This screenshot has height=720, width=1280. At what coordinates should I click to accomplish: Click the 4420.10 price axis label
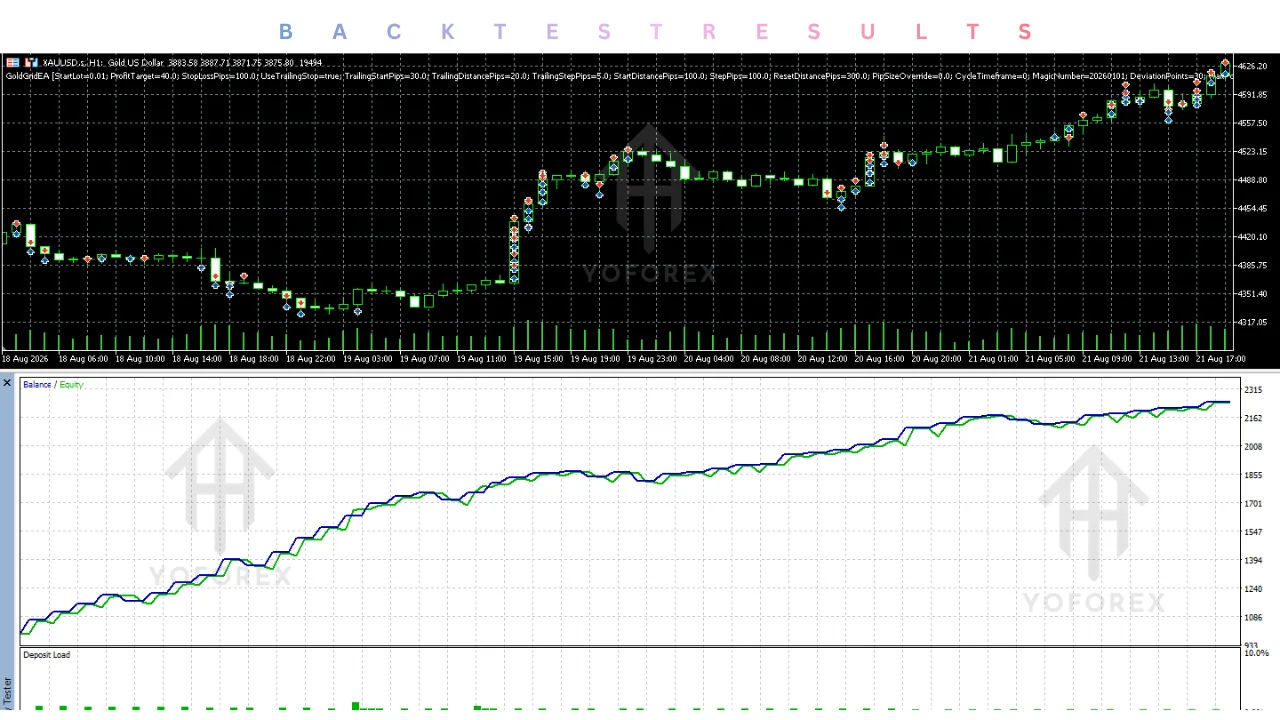pos(1253,237)
